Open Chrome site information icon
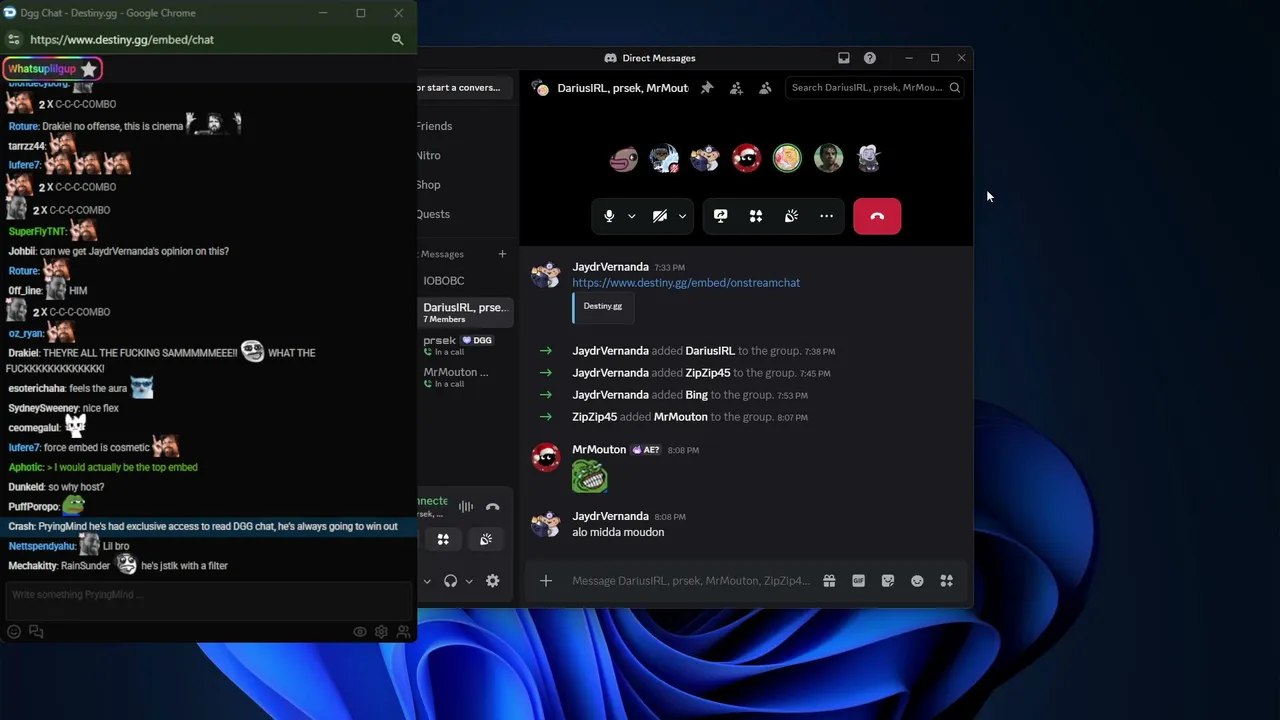This screenshot has width=1280, height=720. pyautogui.click(x=13, y=40)
